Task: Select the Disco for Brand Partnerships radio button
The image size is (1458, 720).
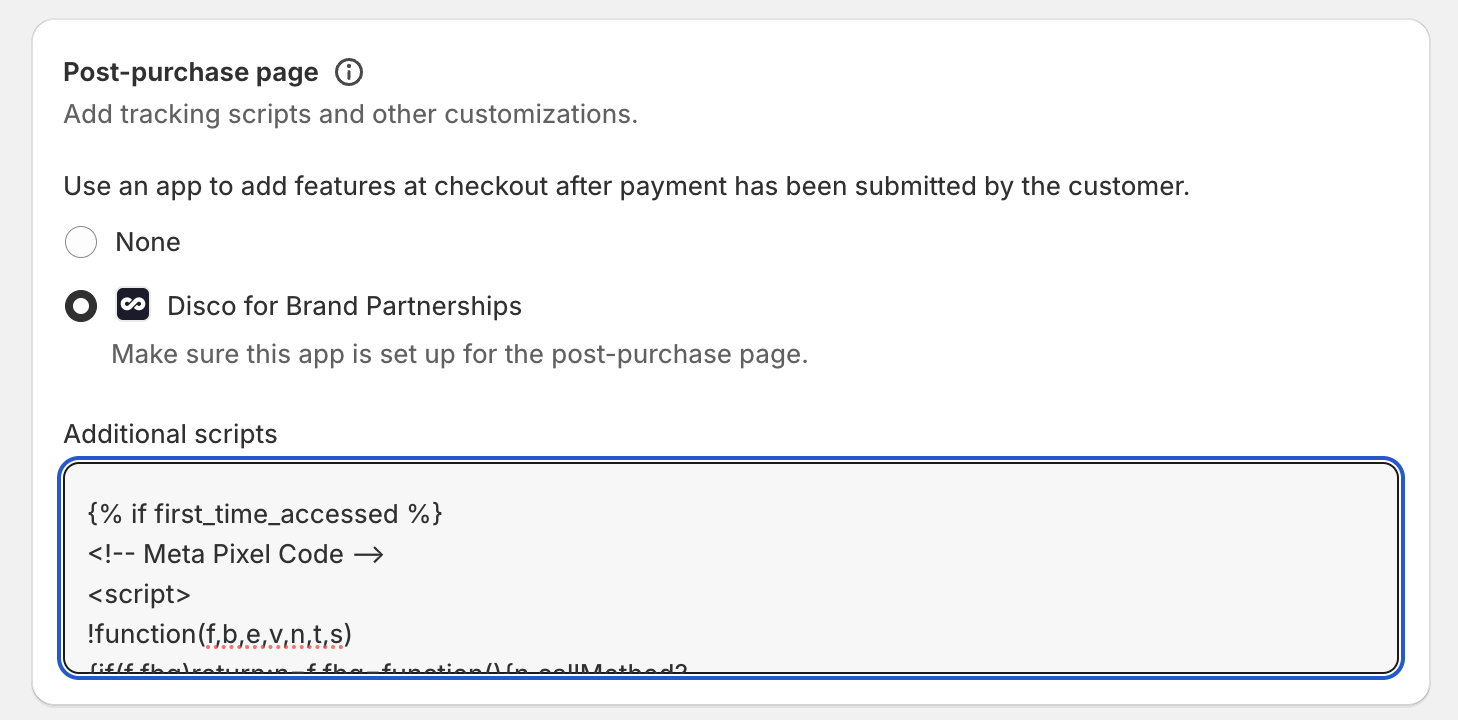Action: tap(81, 305)
